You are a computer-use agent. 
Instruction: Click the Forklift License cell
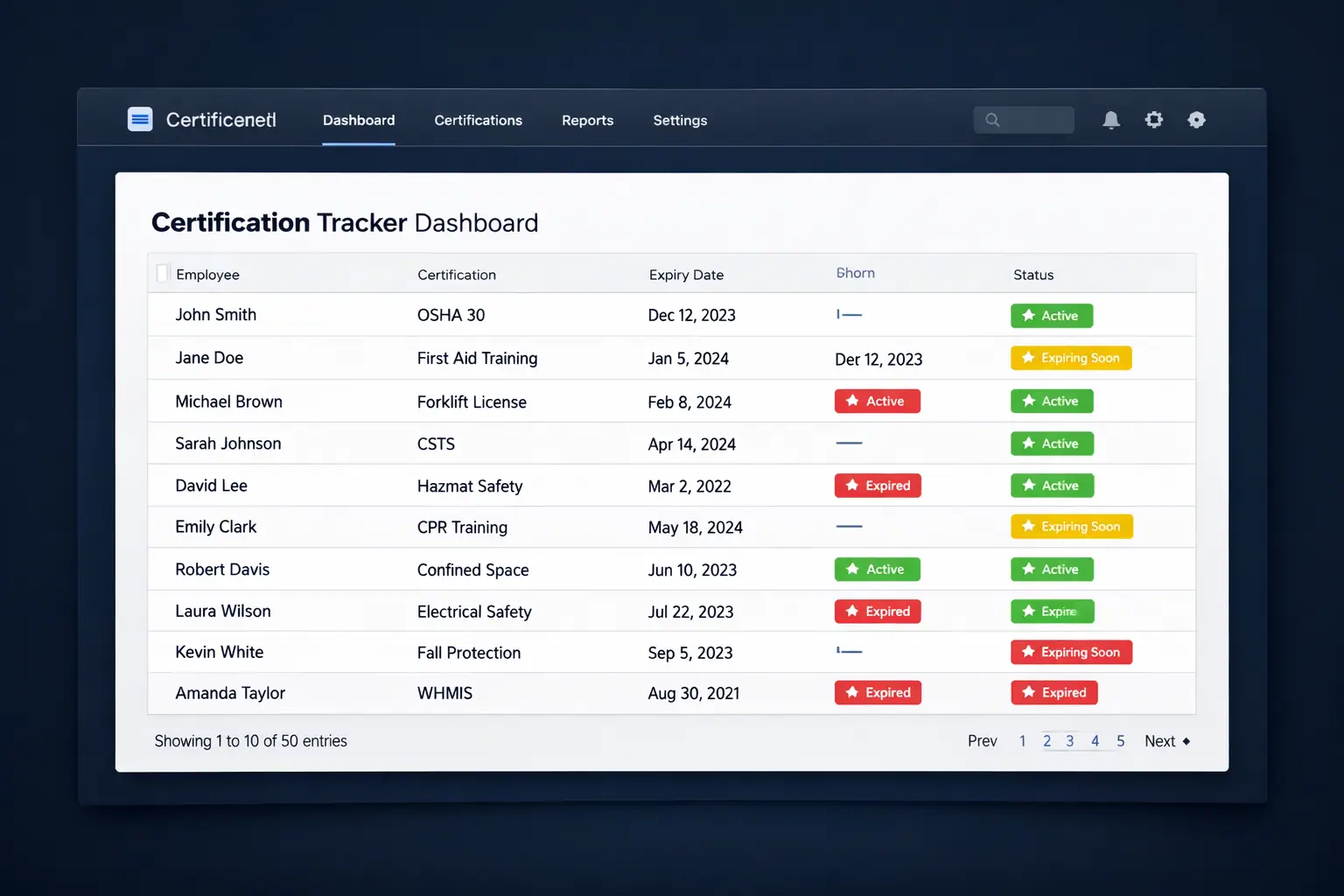coord(472,402)
